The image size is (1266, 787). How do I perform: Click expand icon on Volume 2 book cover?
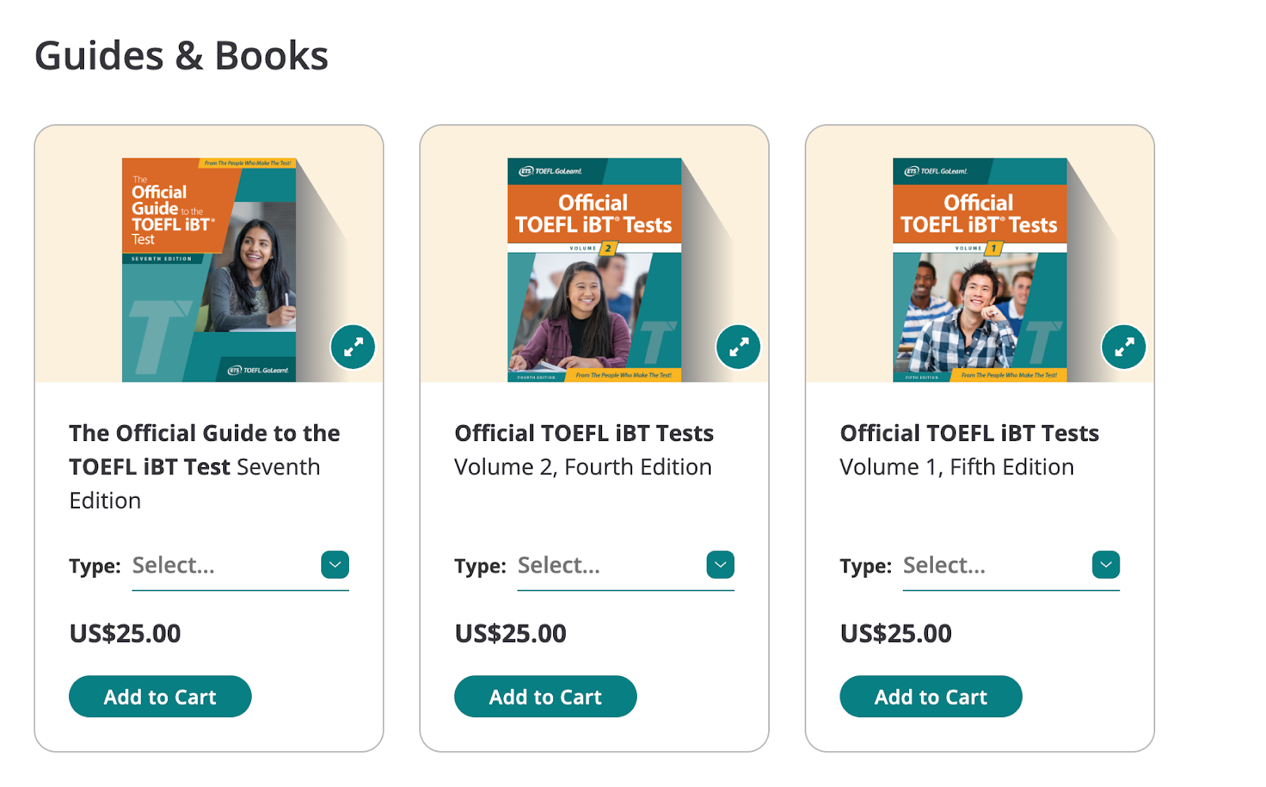click(738, 347)
